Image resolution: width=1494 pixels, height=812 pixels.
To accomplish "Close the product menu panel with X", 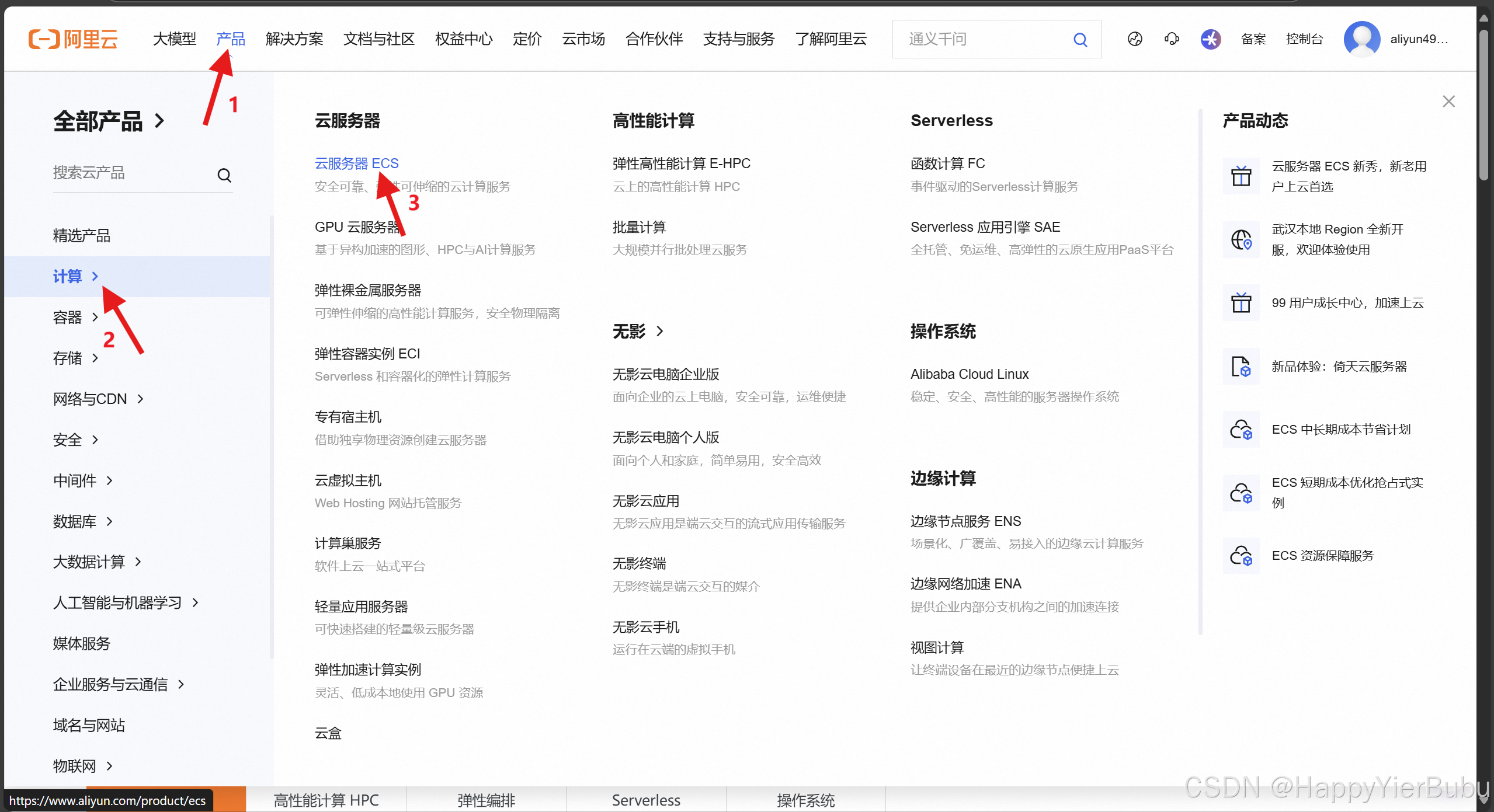I will pyautogui.click(x=1448, y=102).
